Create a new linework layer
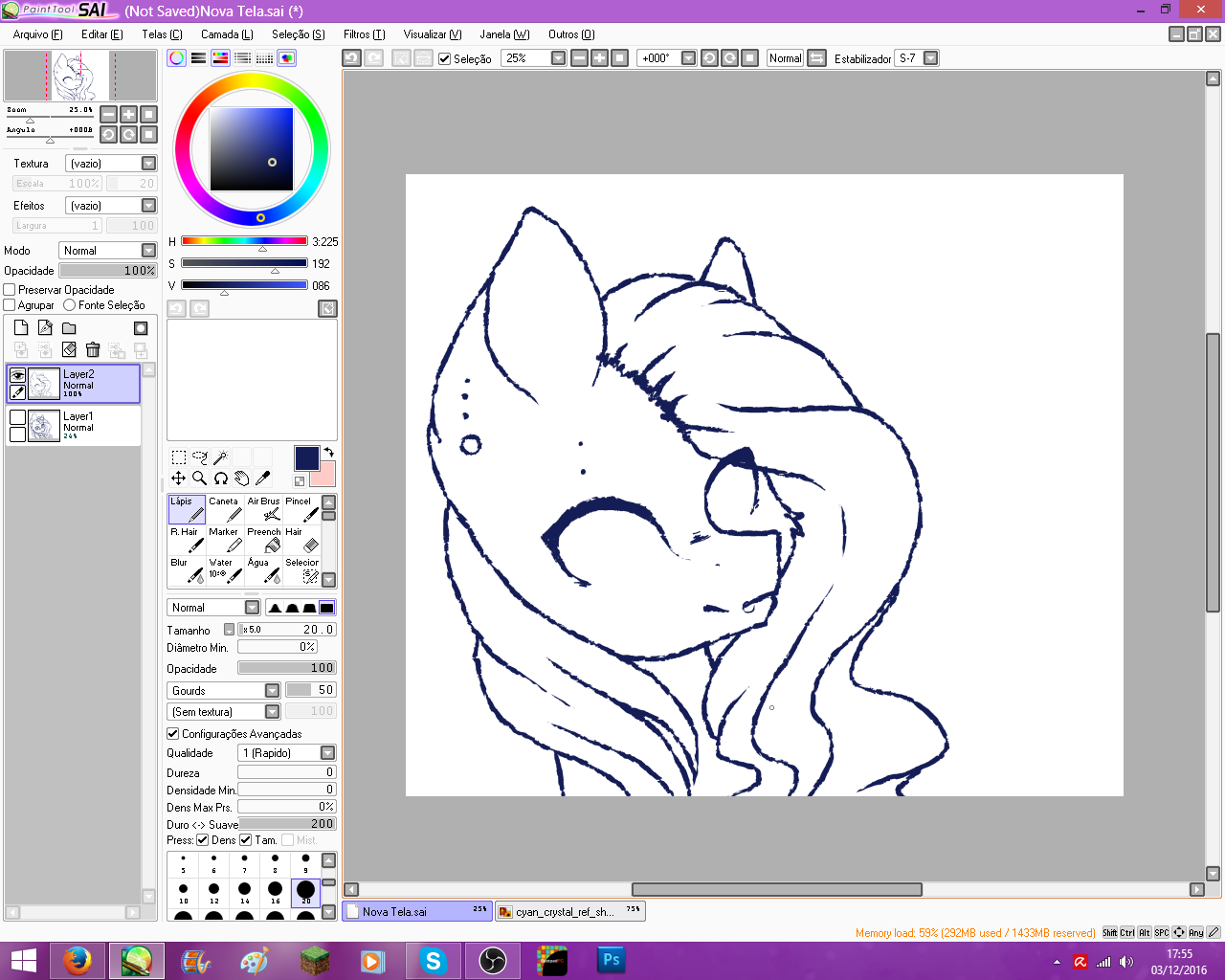This screenshot has width=1225, height=980. (45, 327)
